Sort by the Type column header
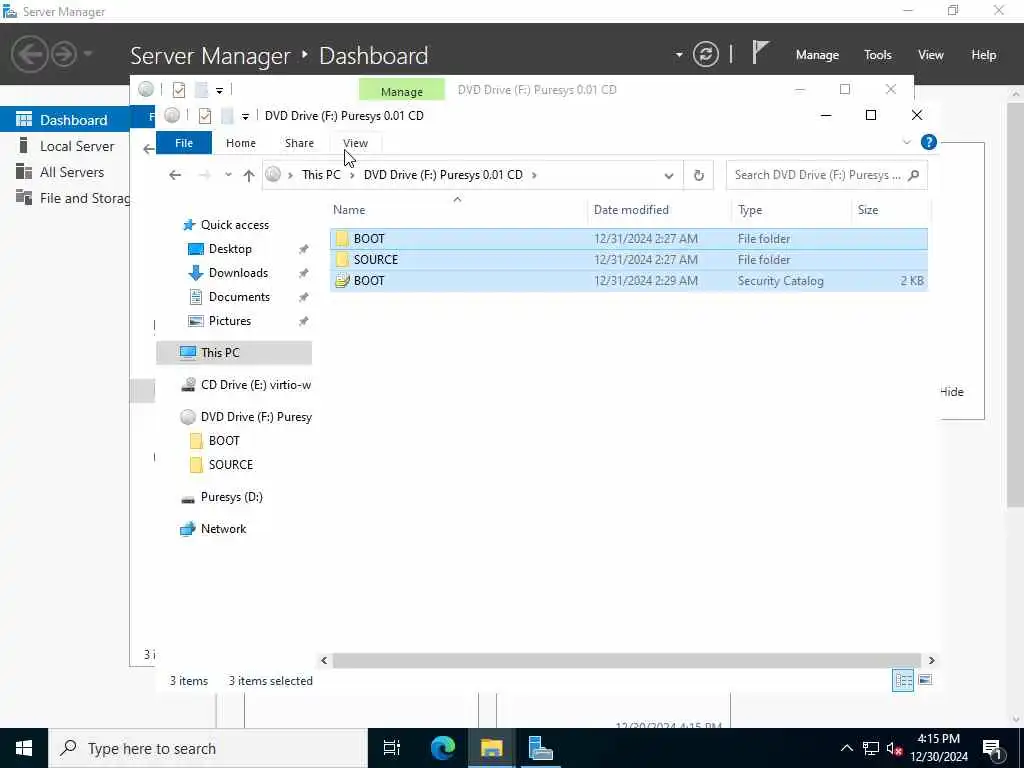The image size is (1024, 768). 791,210
